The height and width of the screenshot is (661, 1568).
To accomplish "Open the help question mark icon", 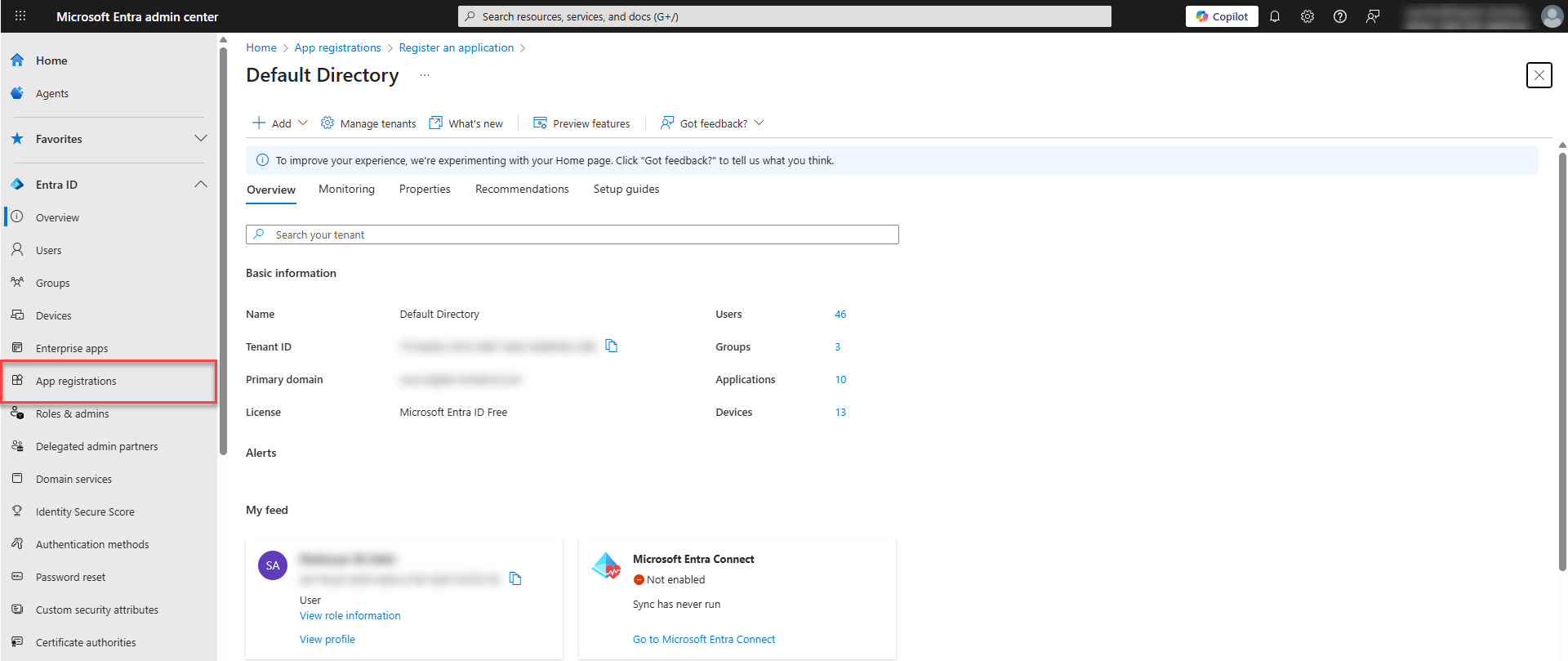I will pyautogui.click(x=1340, y=16).
